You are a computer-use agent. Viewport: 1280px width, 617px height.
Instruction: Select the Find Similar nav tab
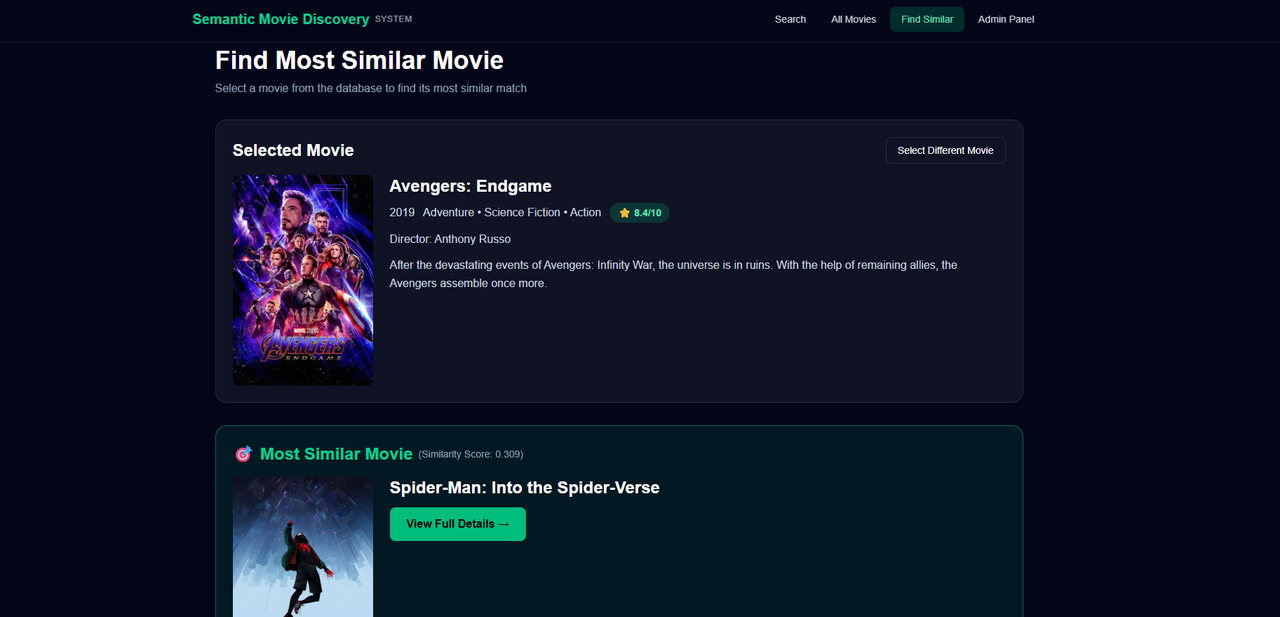[x=927, y=19]
